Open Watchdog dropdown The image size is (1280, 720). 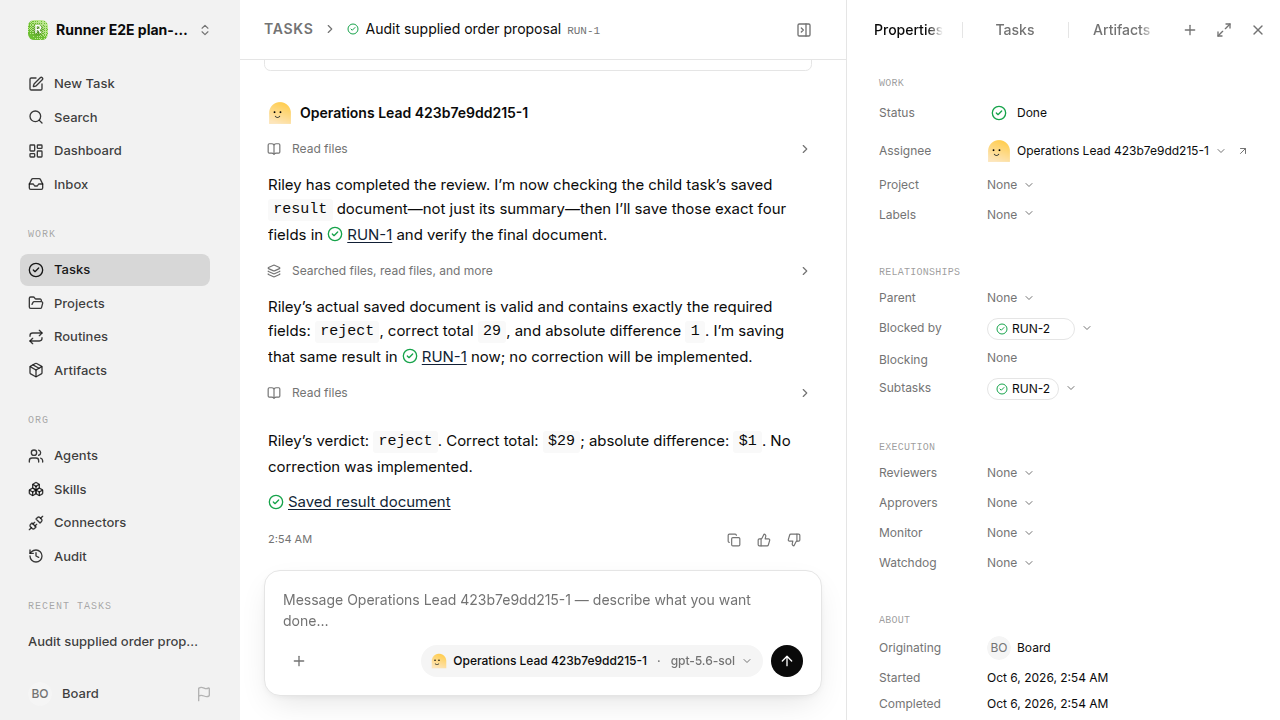coord(1010,563)
